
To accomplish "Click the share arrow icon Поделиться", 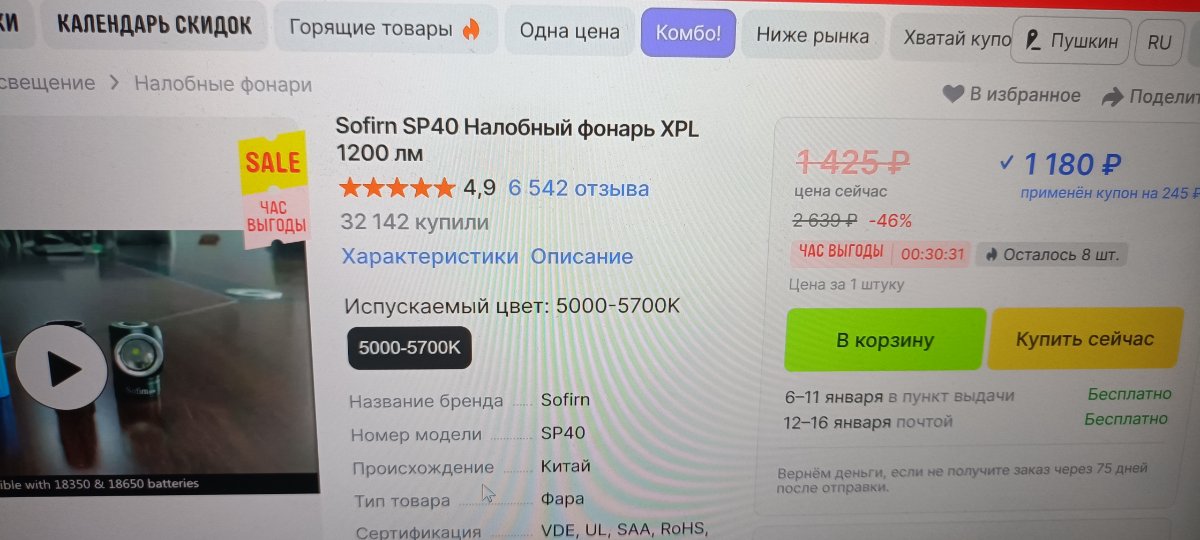I will pos(1112,97).
